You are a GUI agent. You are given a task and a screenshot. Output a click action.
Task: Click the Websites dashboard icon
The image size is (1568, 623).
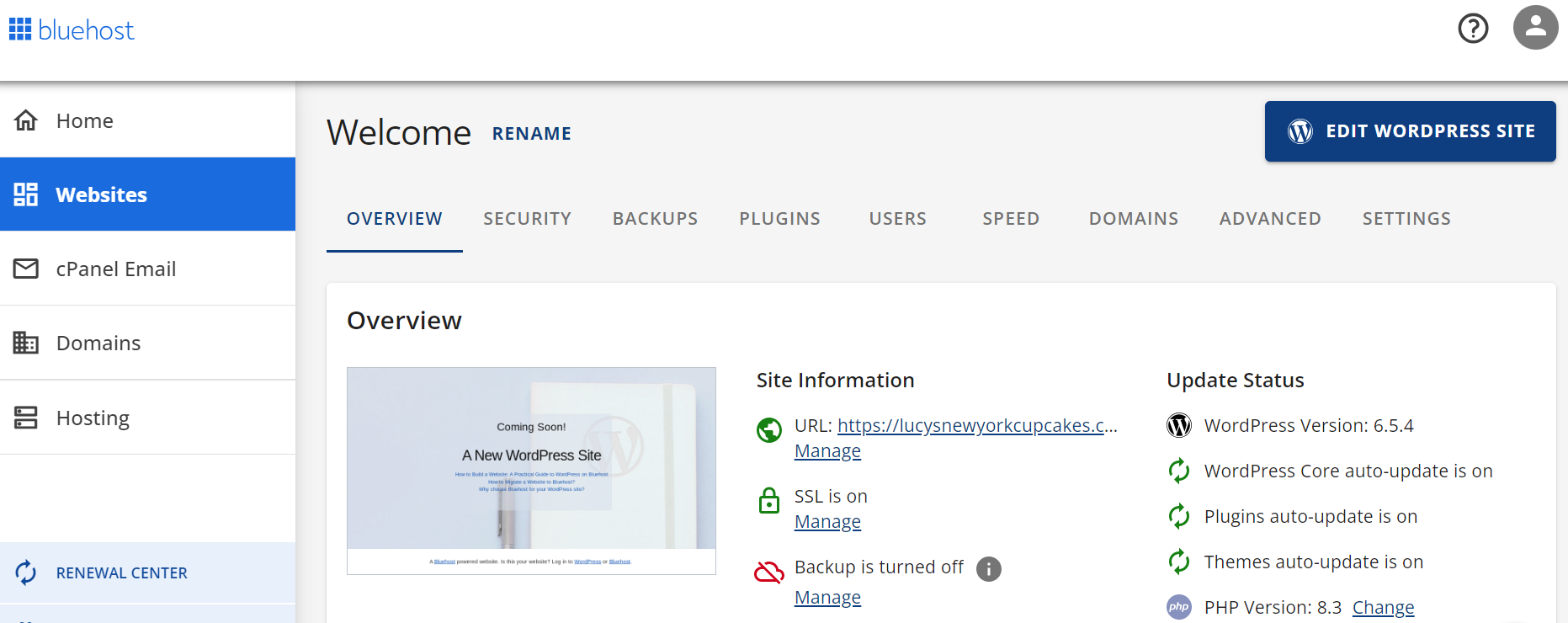click(26, 194)
